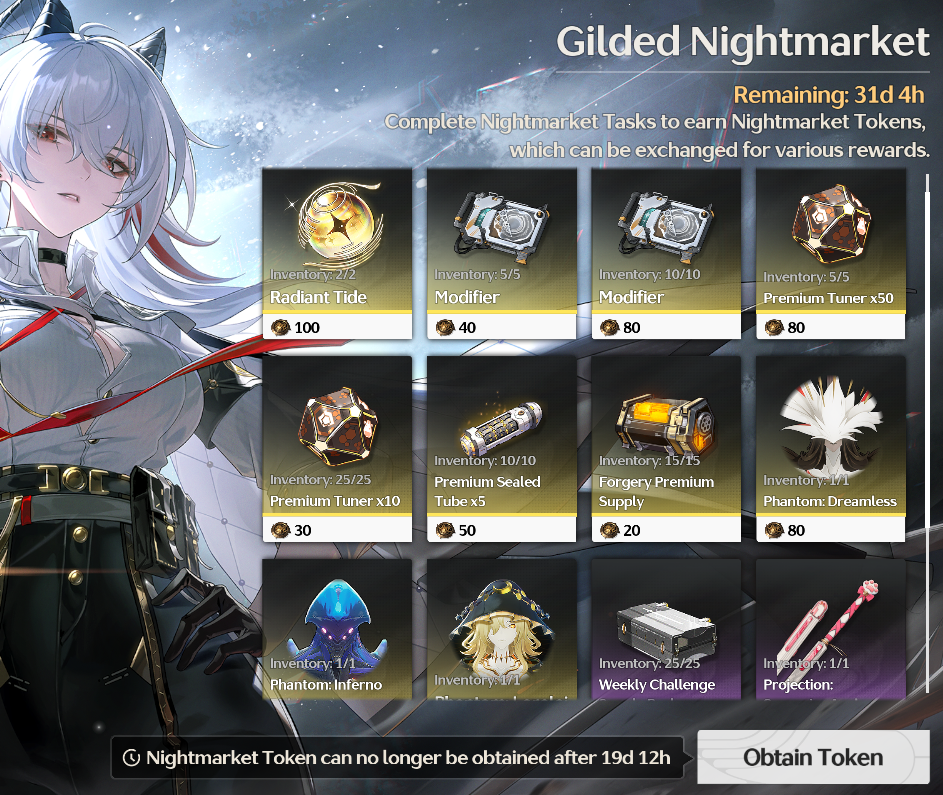Select the Premium Sealed Tube x5 item
This screenshot has width=943, height=795.
(502, 449)
